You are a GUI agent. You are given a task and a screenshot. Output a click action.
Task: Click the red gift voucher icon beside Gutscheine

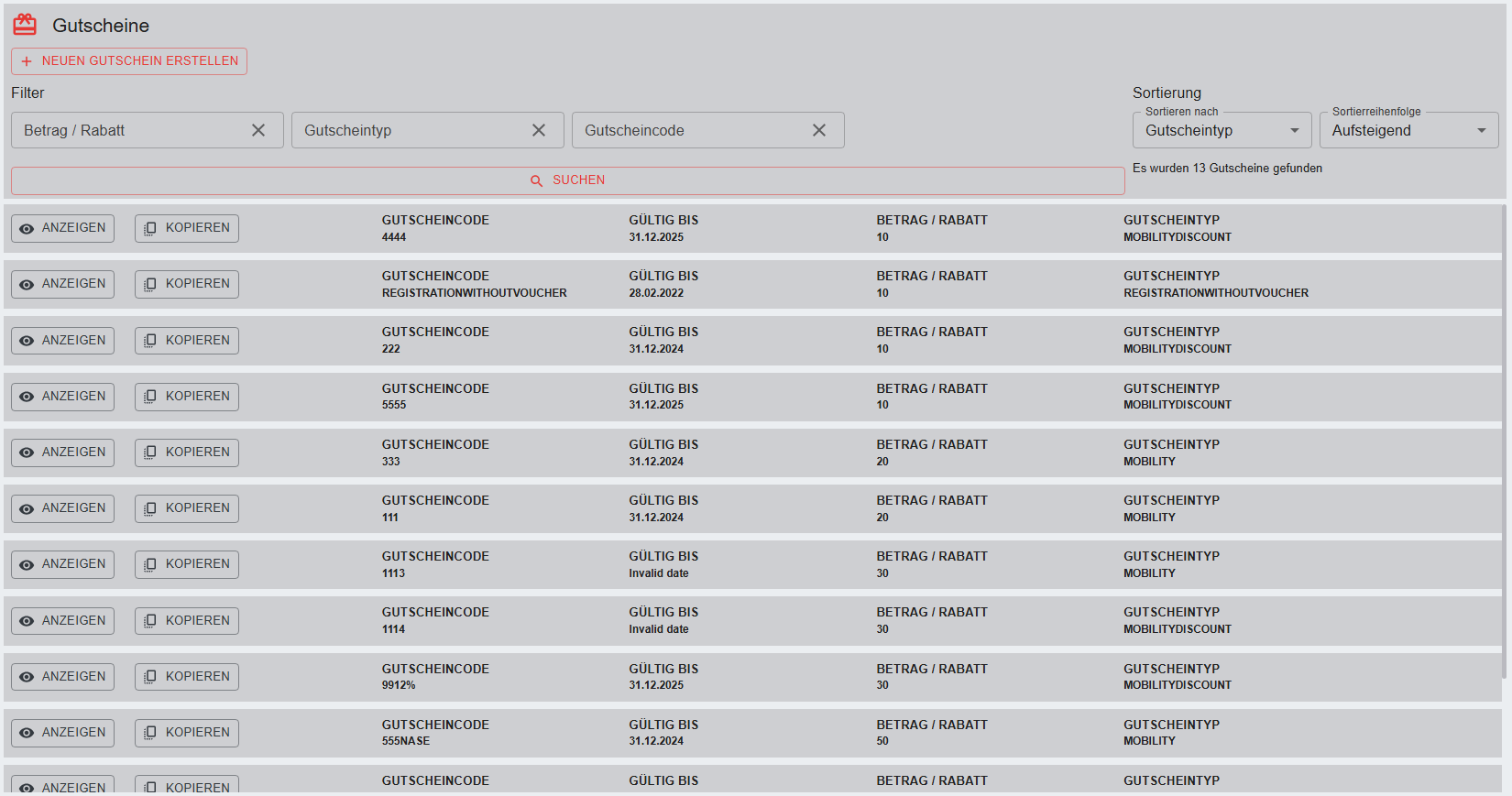coord(25,25)
